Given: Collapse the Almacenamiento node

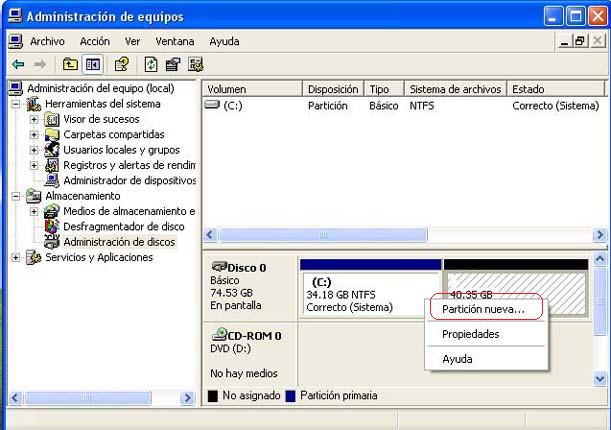Looking at the screenshot, I should coord(16,196).
